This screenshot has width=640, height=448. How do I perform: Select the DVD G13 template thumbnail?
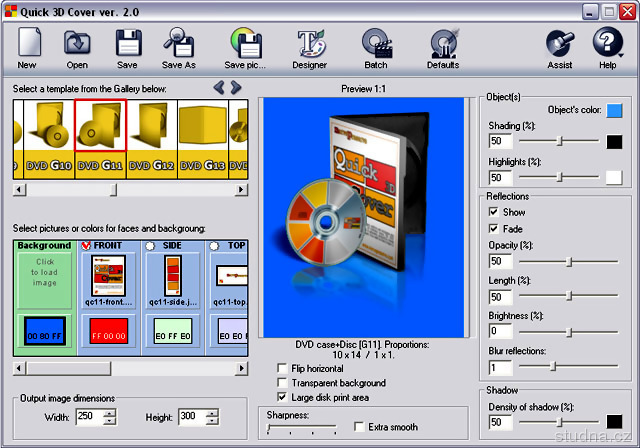pyautogui.click(x=202, y=137)
